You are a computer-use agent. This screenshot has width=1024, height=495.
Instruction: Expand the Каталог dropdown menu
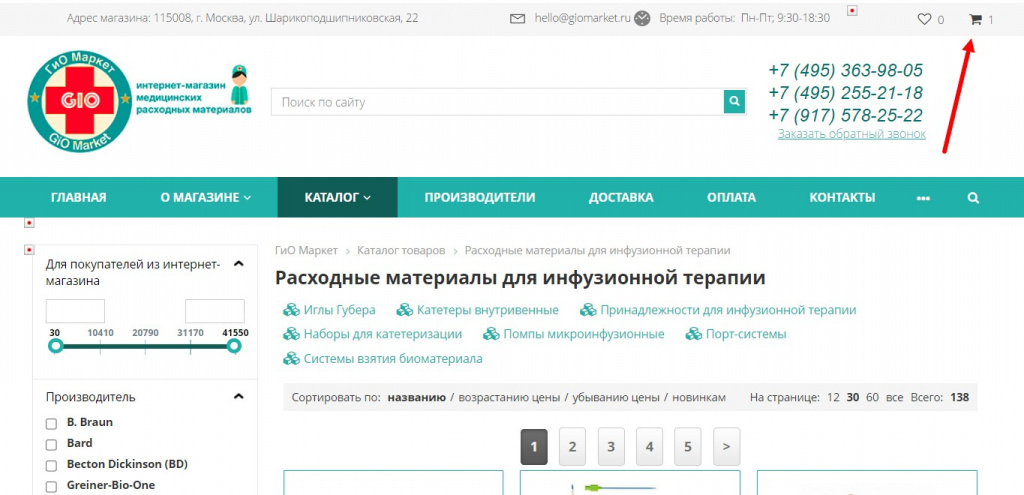coord(337,198)
